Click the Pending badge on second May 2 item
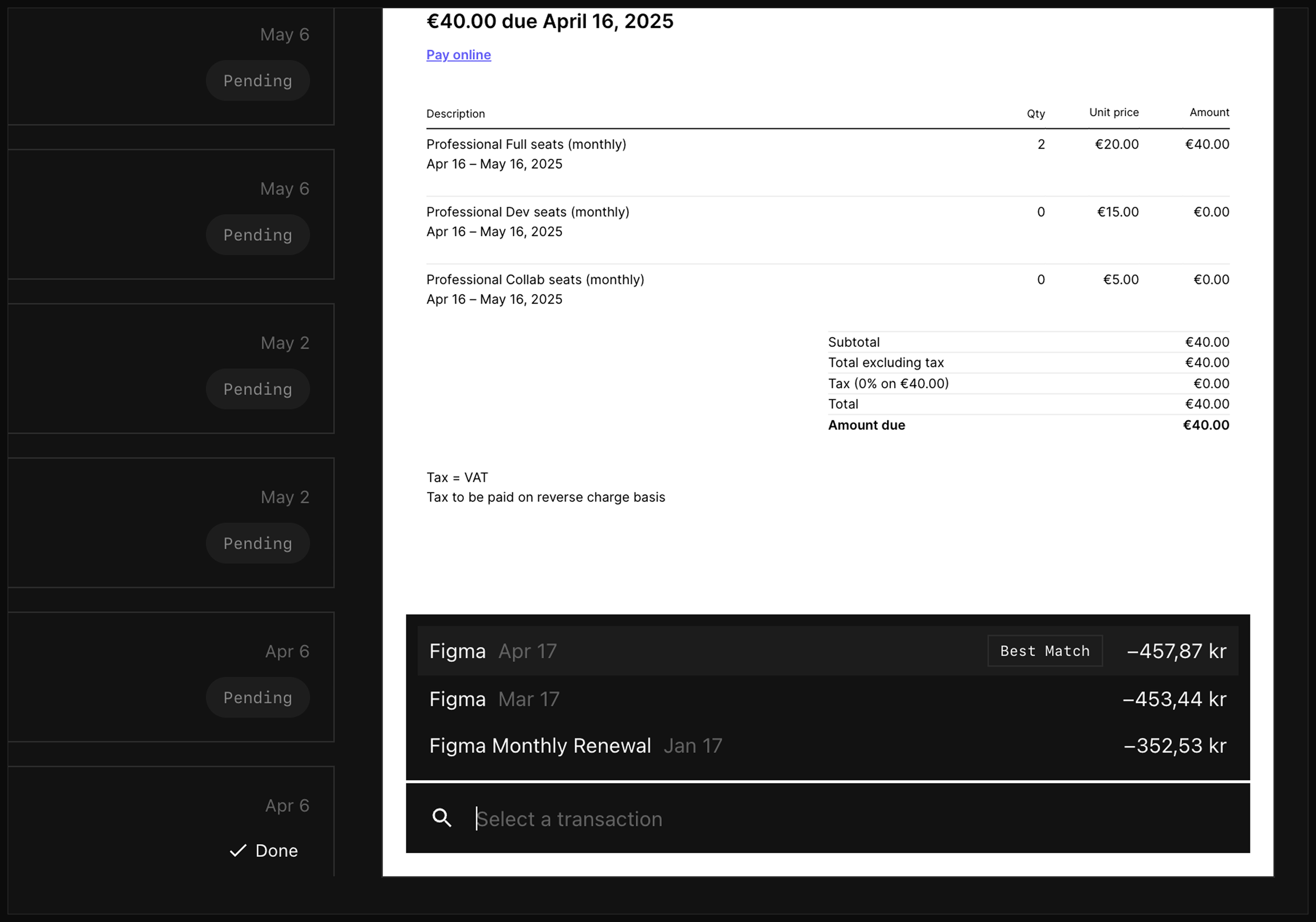This screenshot has width=1316, height=922. click(258, 543)
